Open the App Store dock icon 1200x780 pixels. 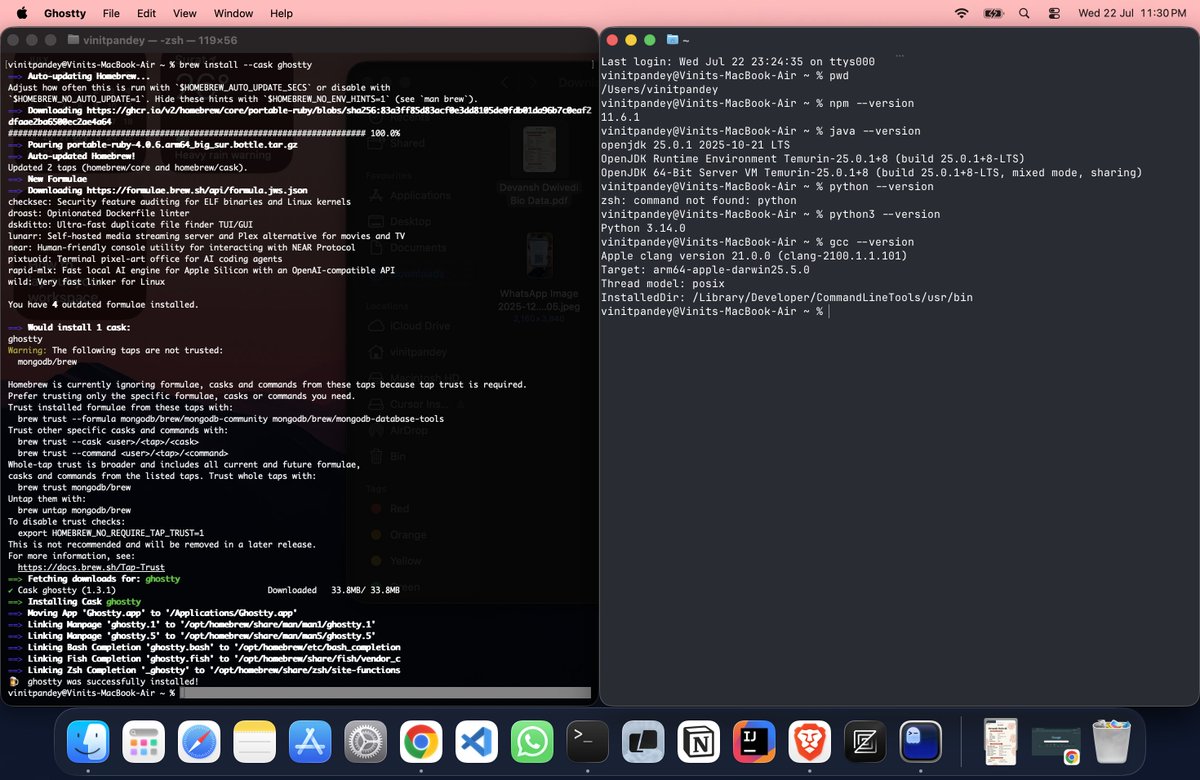point(310,743)
